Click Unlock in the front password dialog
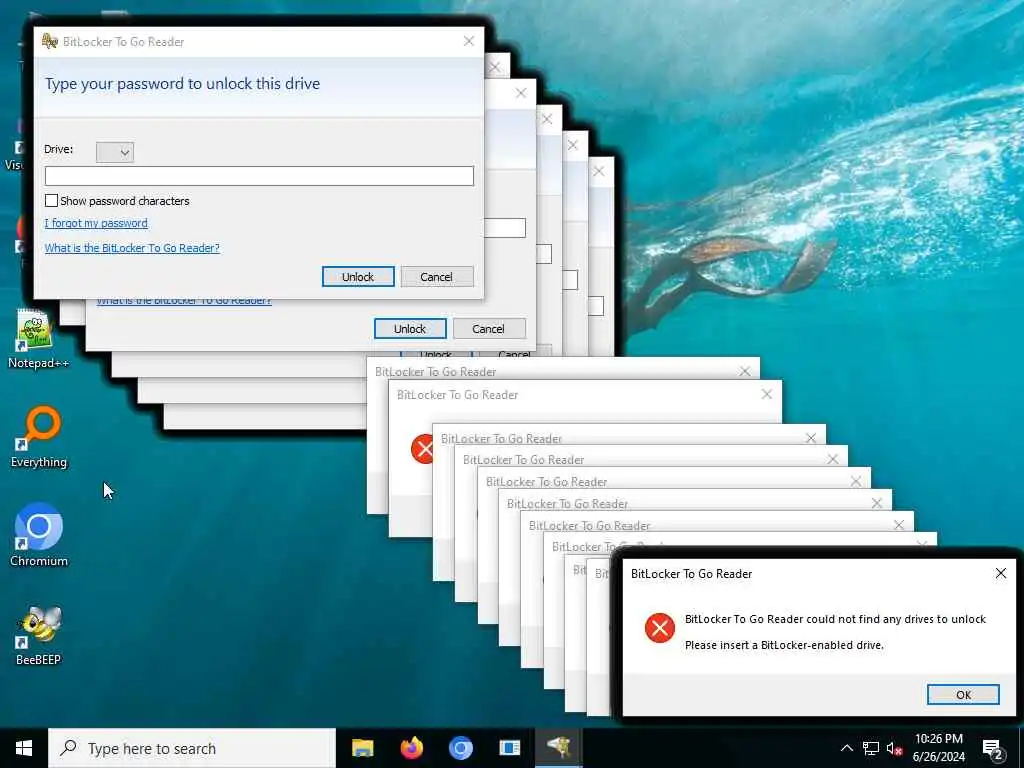Image resolution: width=1024 pixels, height=768 pixels. (358, 276)
